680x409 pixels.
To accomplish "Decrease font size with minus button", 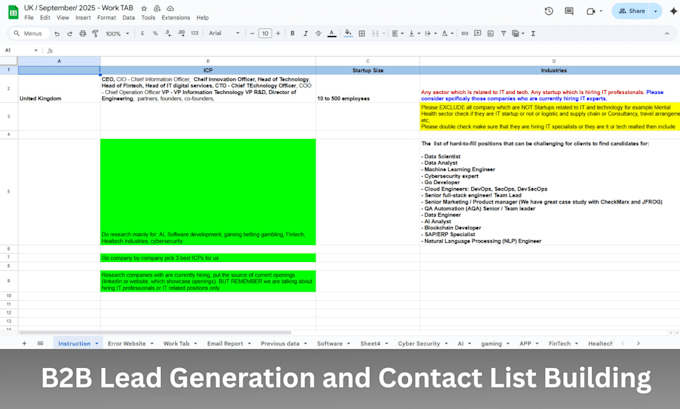I will (252, 33).
